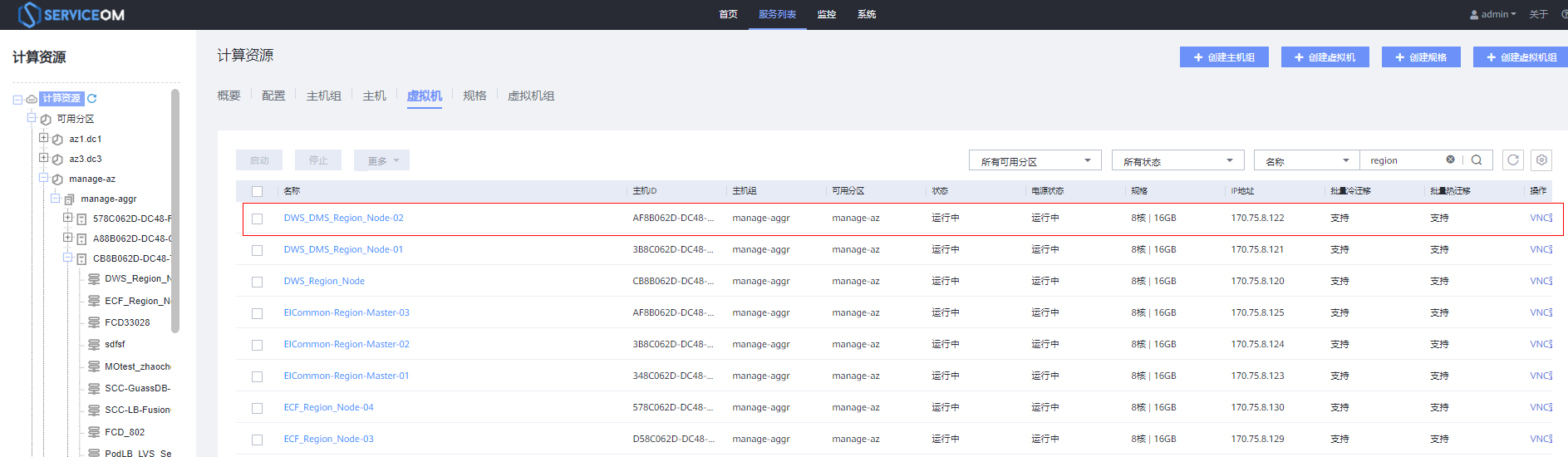Select all rows with header checkbox
The height and width of the screenshot is (457, 1568).
258,191
